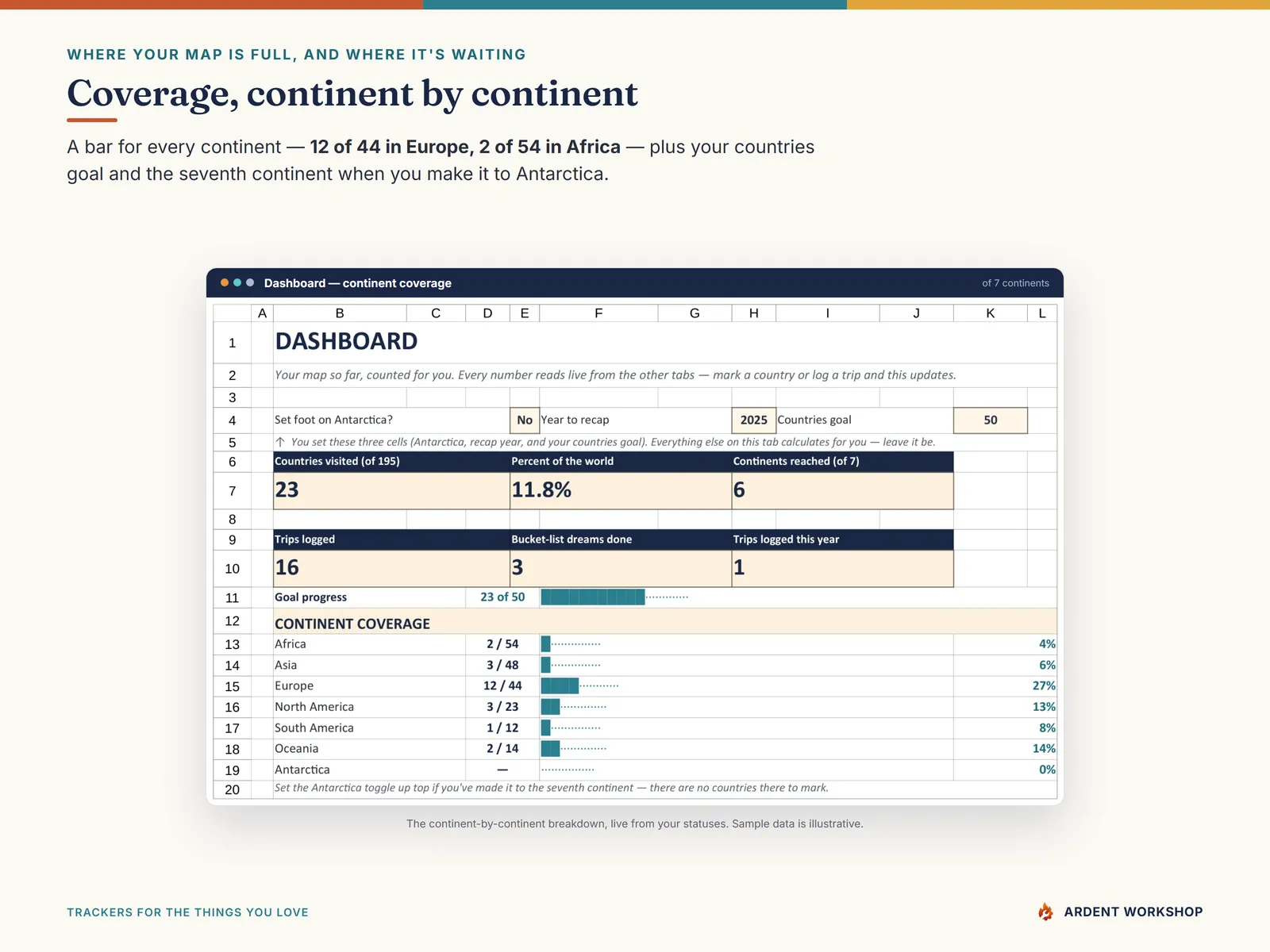Click the Antarctica row label

(302, 770)
